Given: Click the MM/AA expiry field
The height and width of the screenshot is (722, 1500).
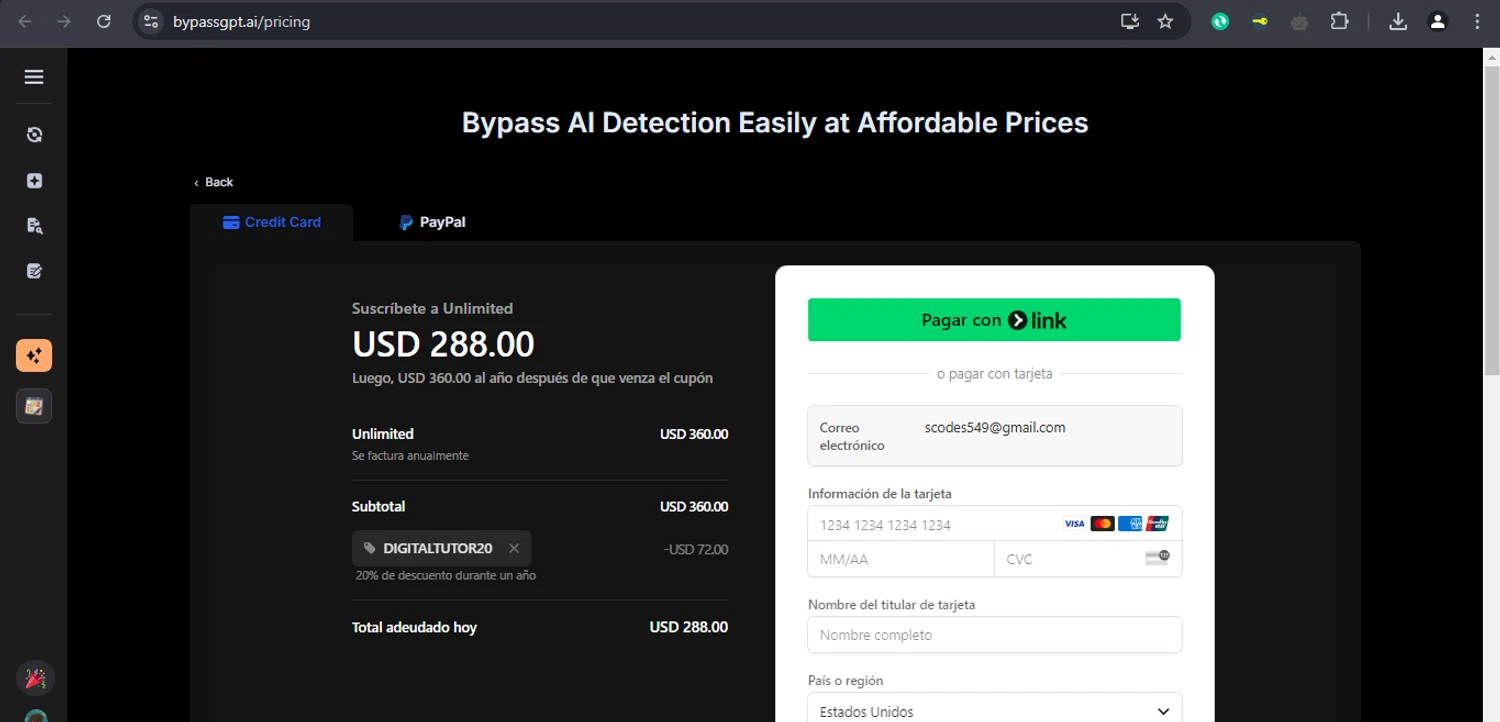Looking at the screenshot, I should tap(901, 559).
